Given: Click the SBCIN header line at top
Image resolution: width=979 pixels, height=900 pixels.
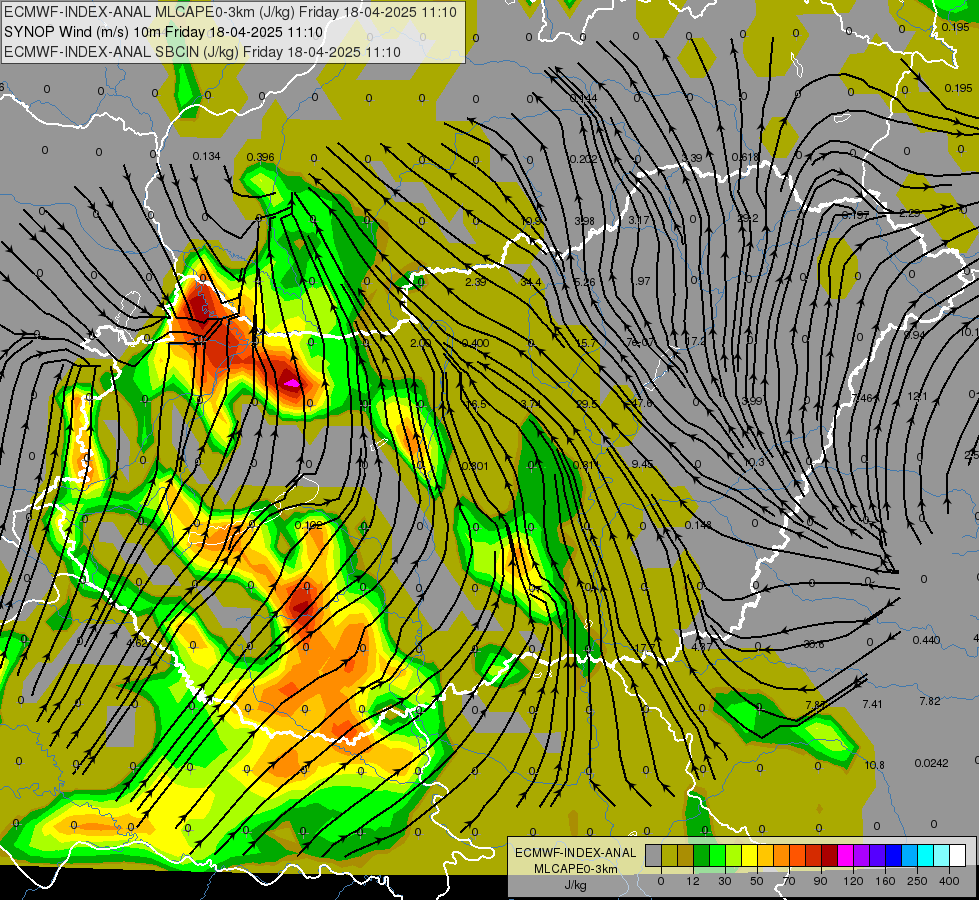Looking at the screenshot, I should [x=202, y=52].
